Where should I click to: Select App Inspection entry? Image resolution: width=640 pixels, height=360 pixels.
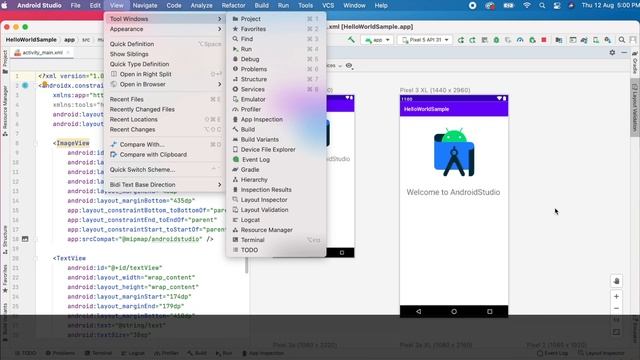tap(276, 119)
